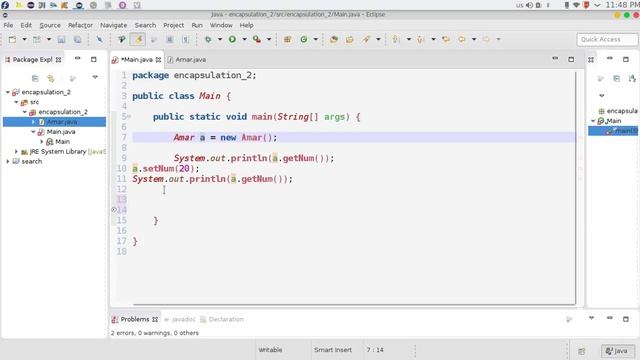Open the Source menu
Screen dimensions: 640x360
pos(50,25)
